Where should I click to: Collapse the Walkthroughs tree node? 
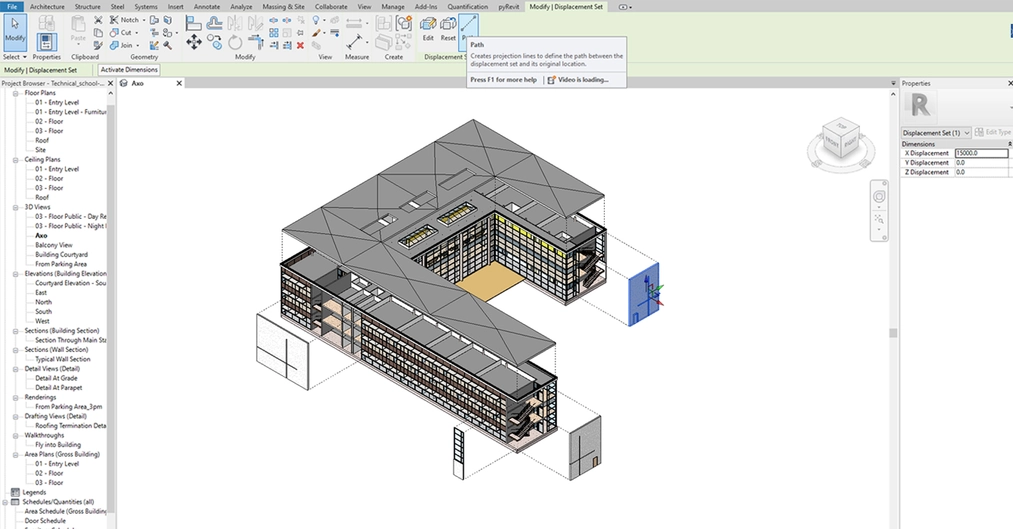(x=16, y=435)
